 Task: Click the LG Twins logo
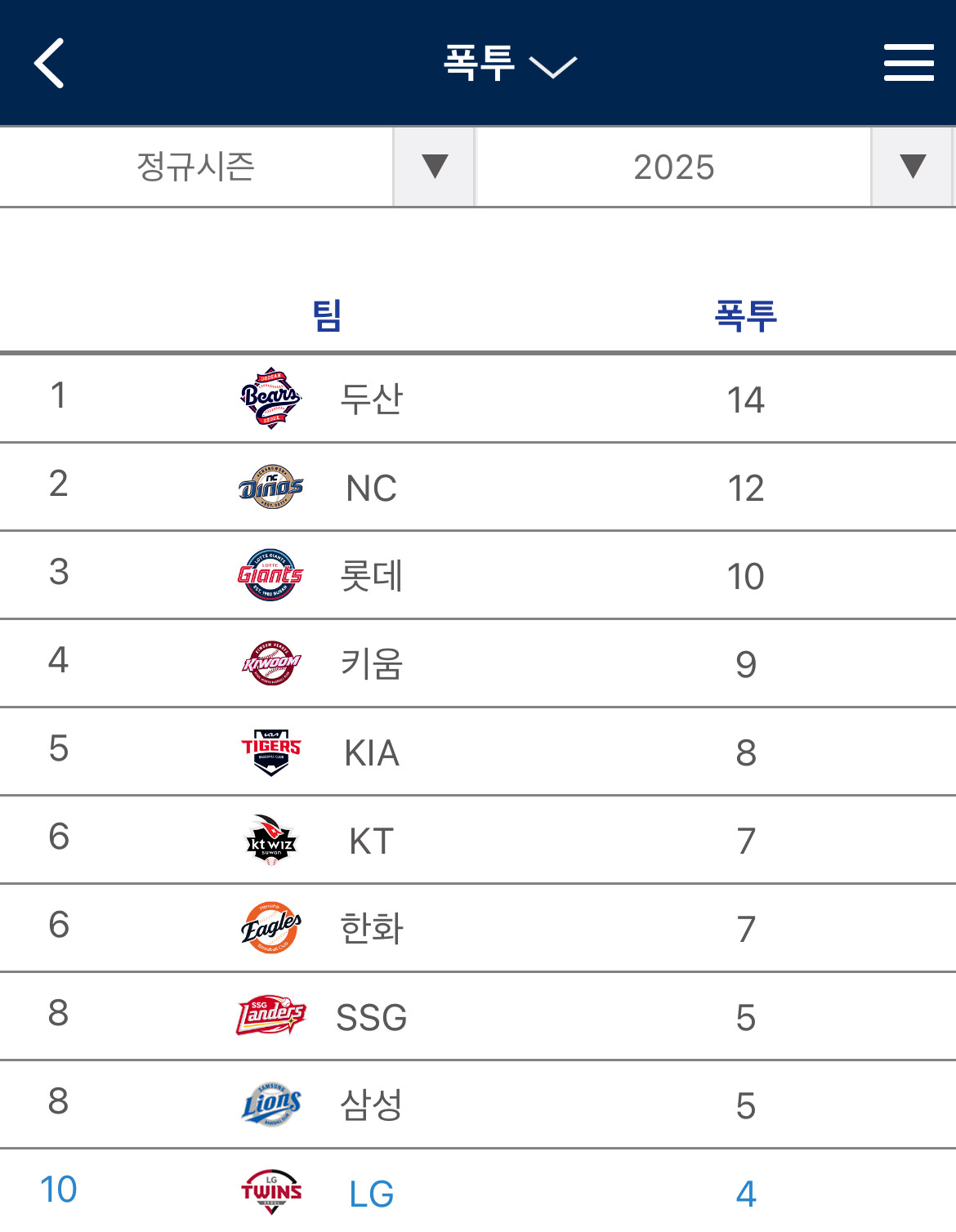tap(271, 1192)
